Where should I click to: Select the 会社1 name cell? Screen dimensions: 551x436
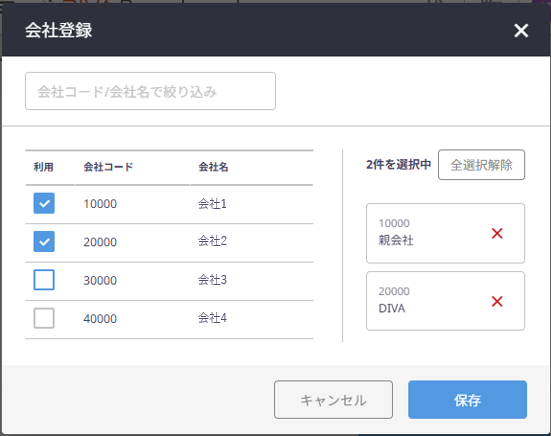[212, 203]
